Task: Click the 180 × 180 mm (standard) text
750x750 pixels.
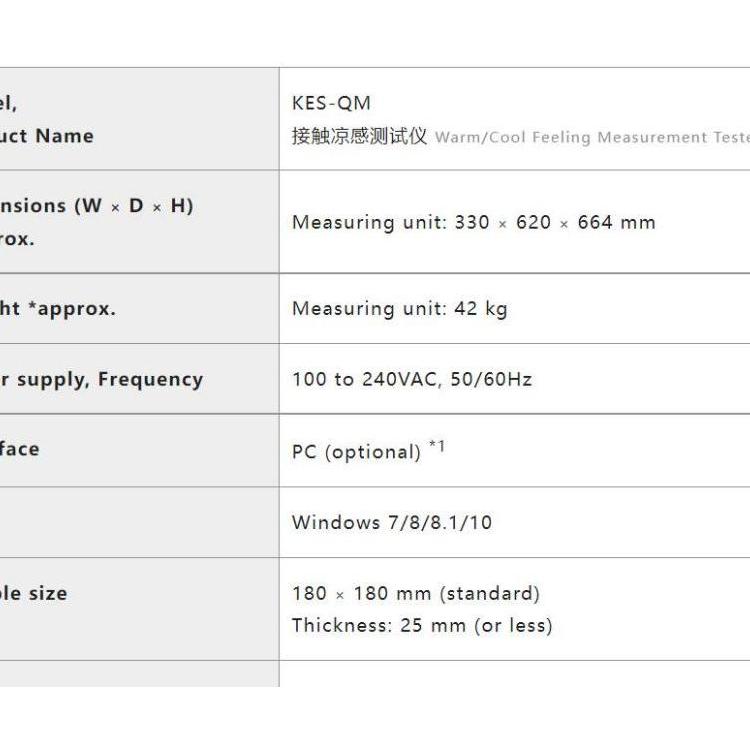Action: [x=416, y=594]
